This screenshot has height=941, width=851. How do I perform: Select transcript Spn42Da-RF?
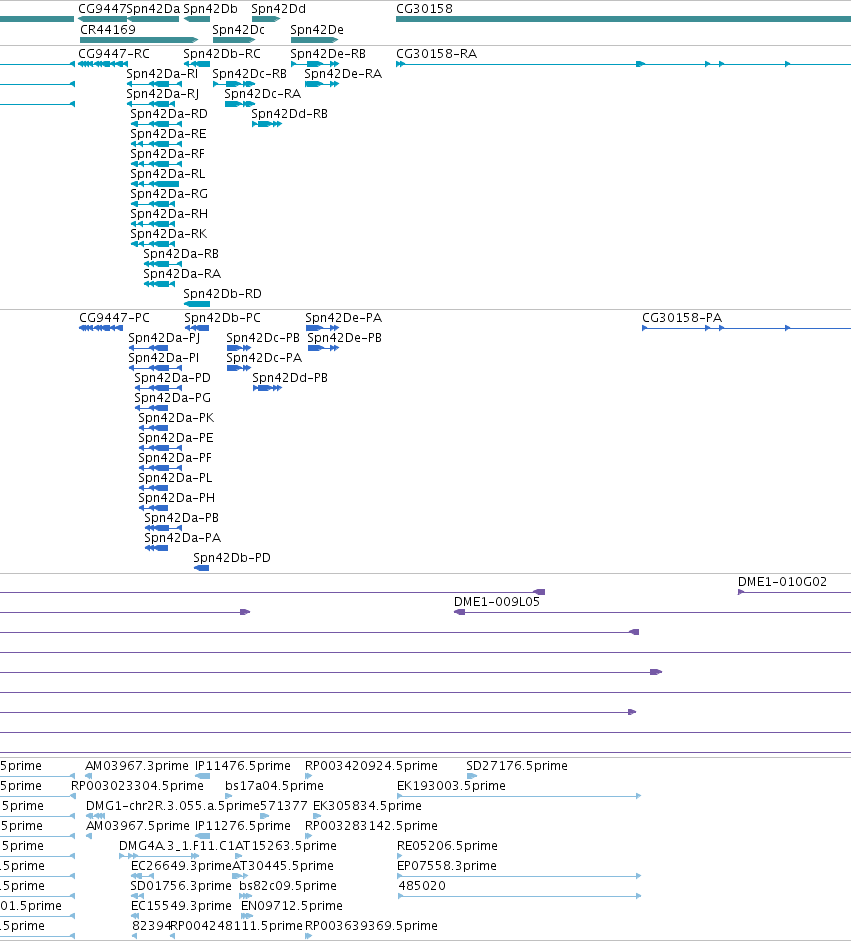(167, 154)
